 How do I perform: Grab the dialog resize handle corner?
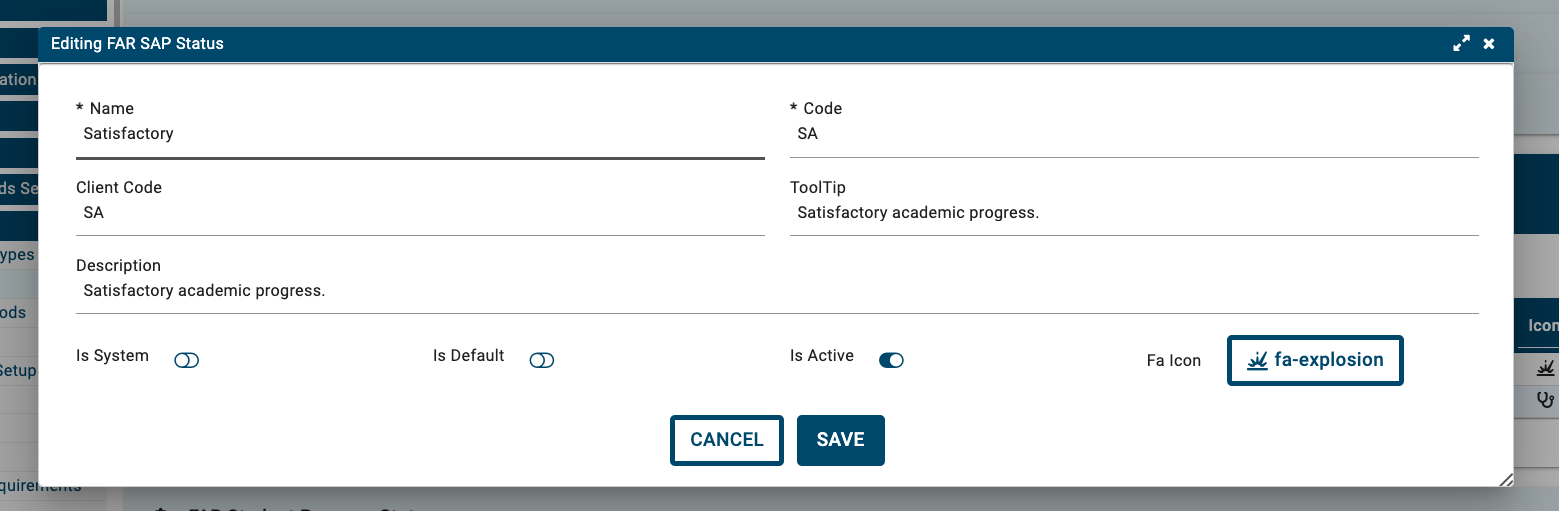[1506, 480]
